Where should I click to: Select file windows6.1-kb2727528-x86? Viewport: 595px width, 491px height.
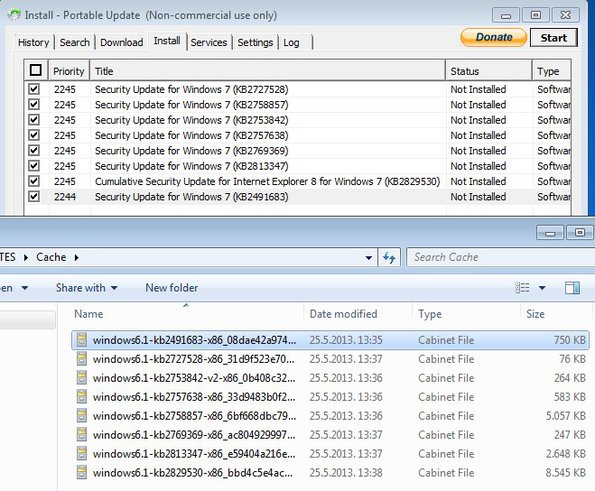pos(330,359)
